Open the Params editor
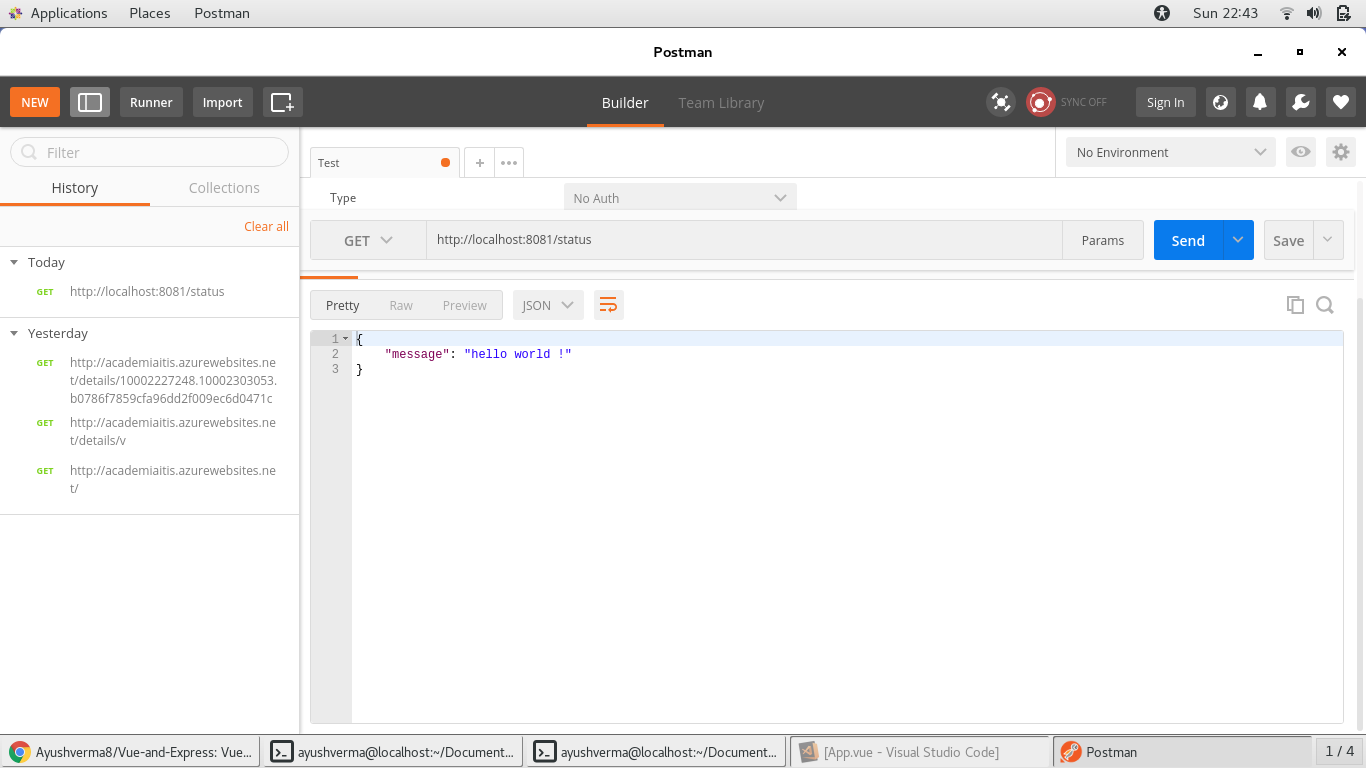The height and width of the screenshot is (768, 1366). click(1103, 240)
